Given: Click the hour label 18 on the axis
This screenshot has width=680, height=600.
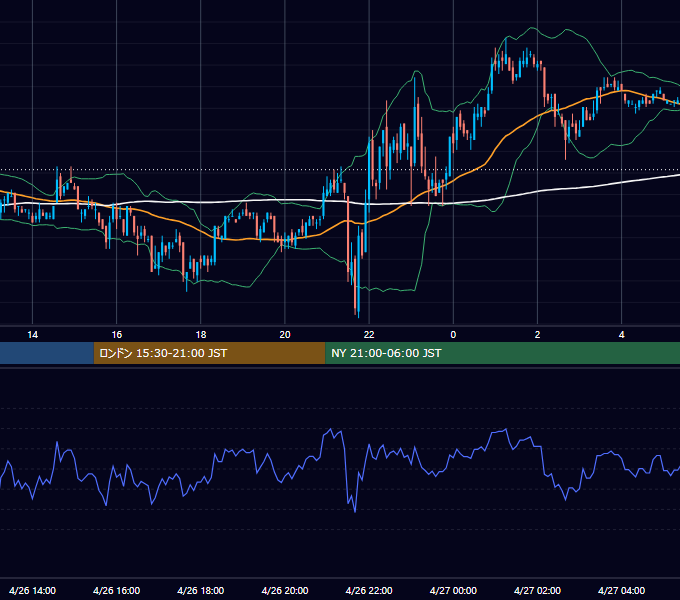Looking at the screenshot, I should (201, 335).
